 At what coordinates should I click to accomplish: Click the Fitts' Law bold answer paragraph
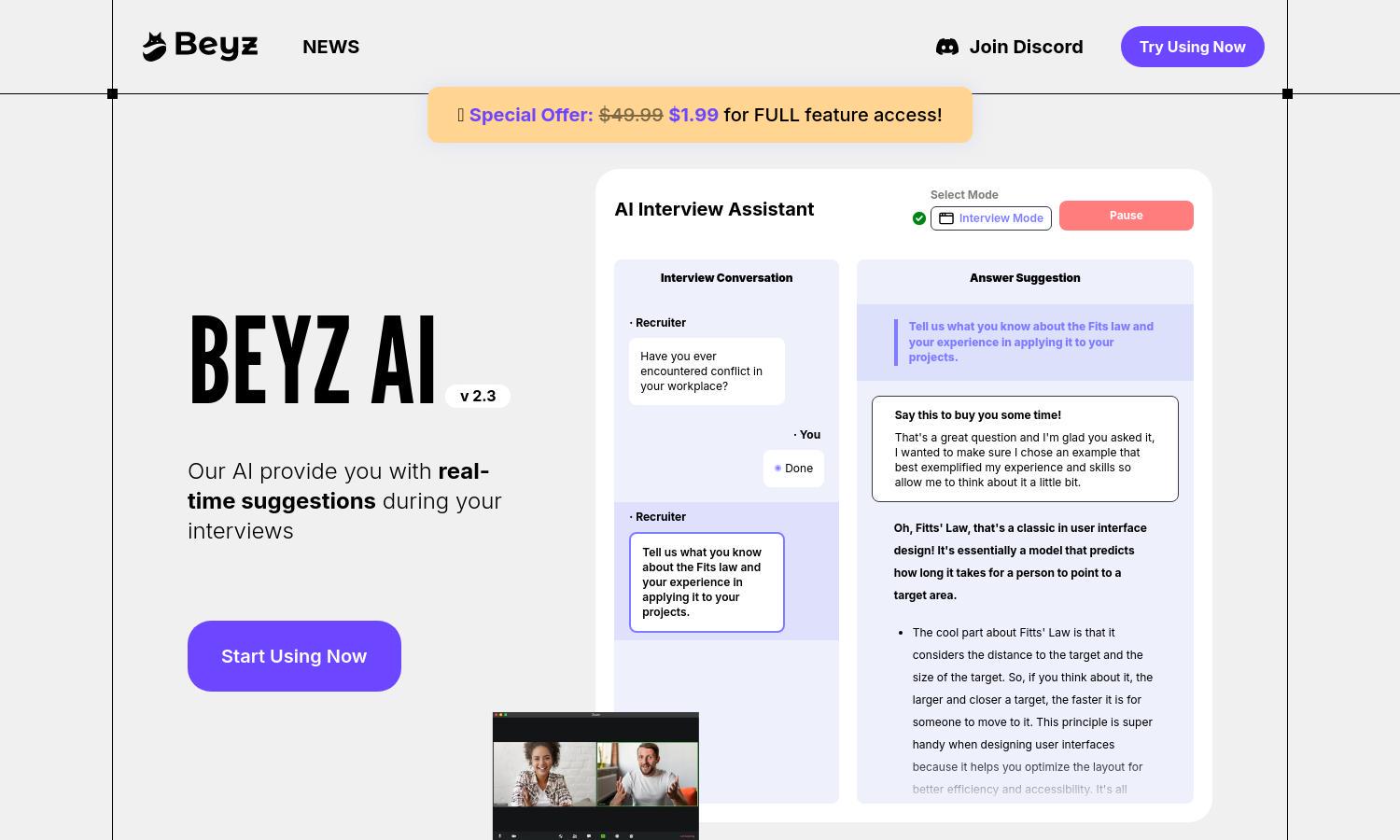[x=1021, y=562]
